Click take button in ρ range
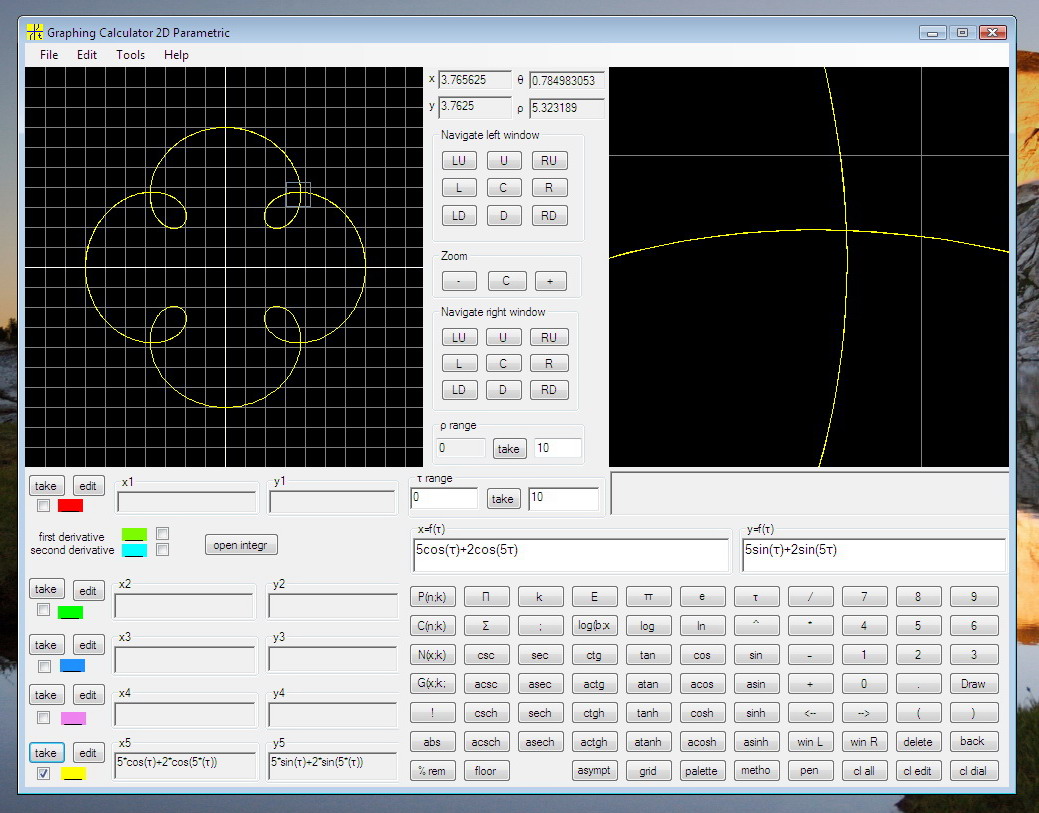The image size is (1039, 813). click(509, 449)
